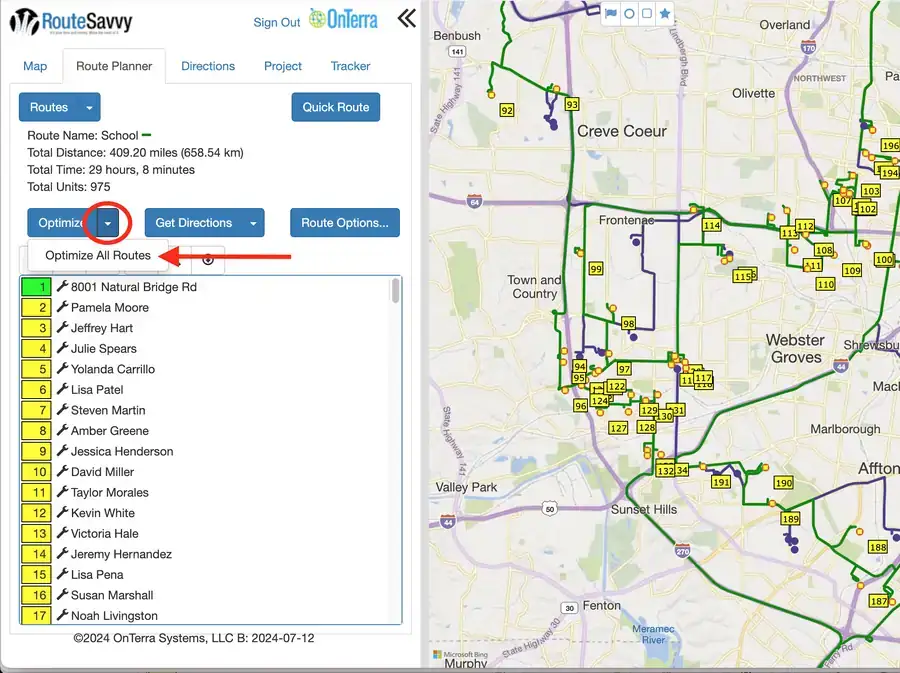Open the Tracker tab
900x673 pixels.
[350, 66]
